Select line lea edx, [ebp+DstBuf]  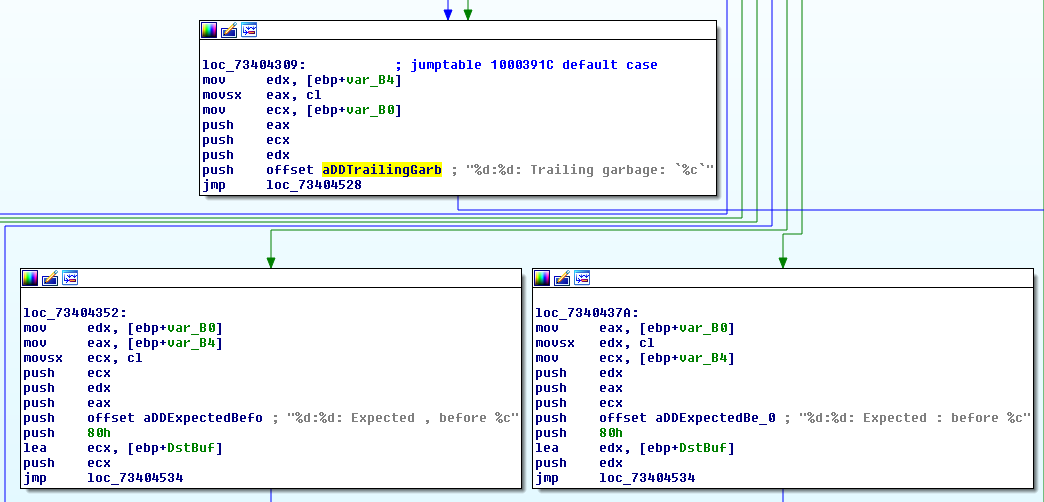[635, 448]
